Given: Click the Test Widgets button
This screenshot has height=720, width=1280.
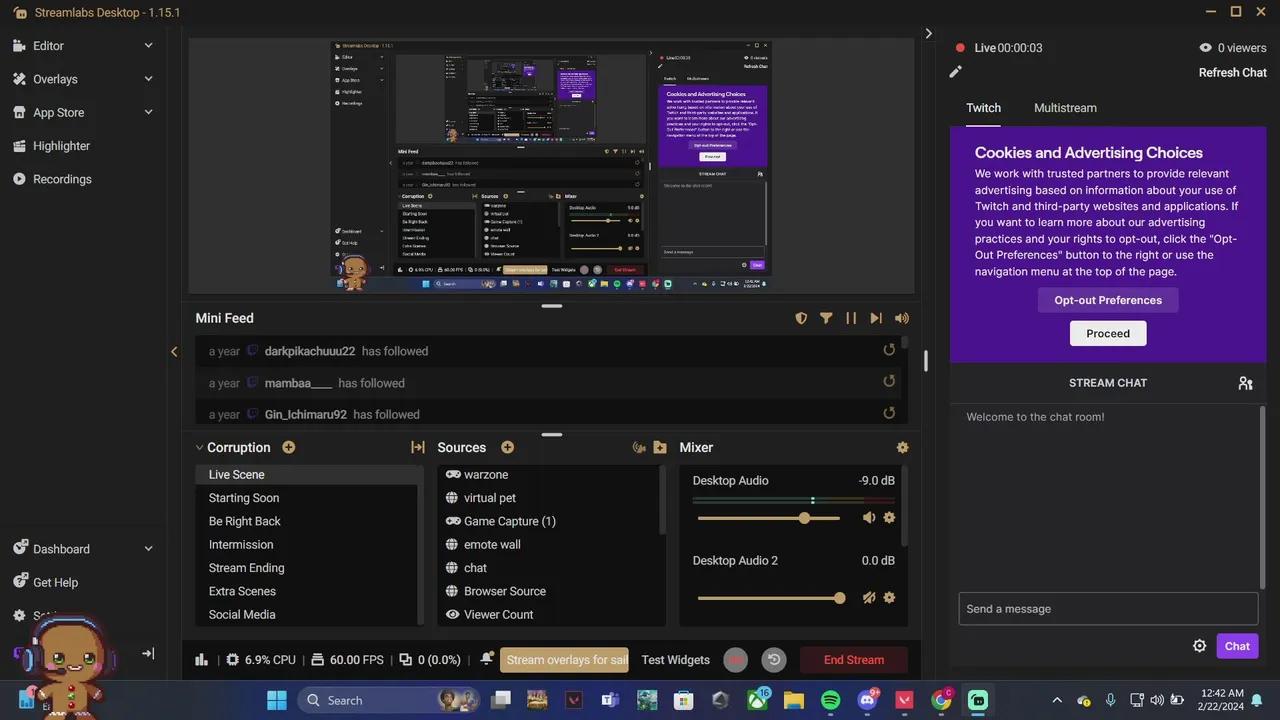Looking at the screenshot, I should (676, 660).
